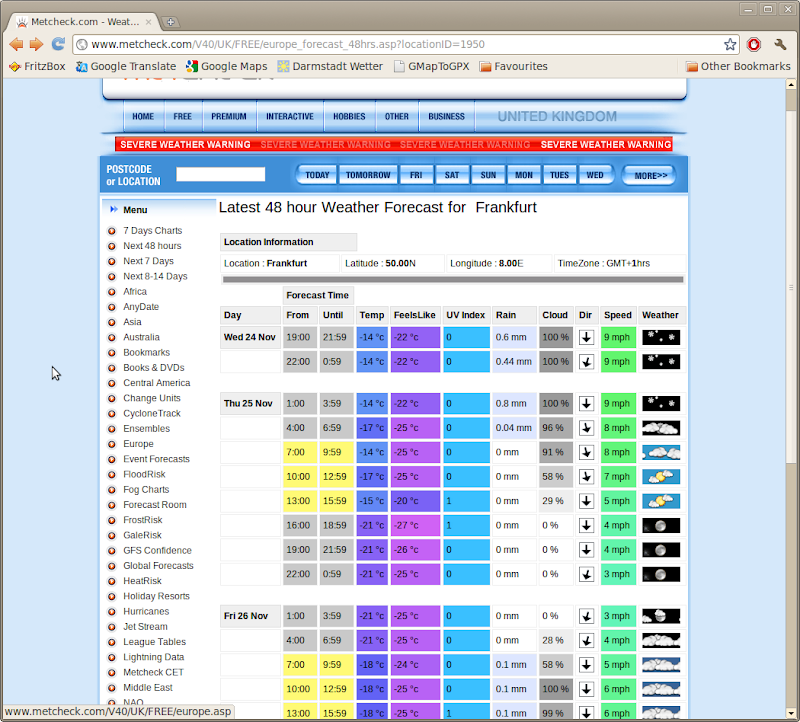The width and height of the screenshot is (800, 722).
Task: Open the Next 48 hours sidebar link
Action: 152,246
